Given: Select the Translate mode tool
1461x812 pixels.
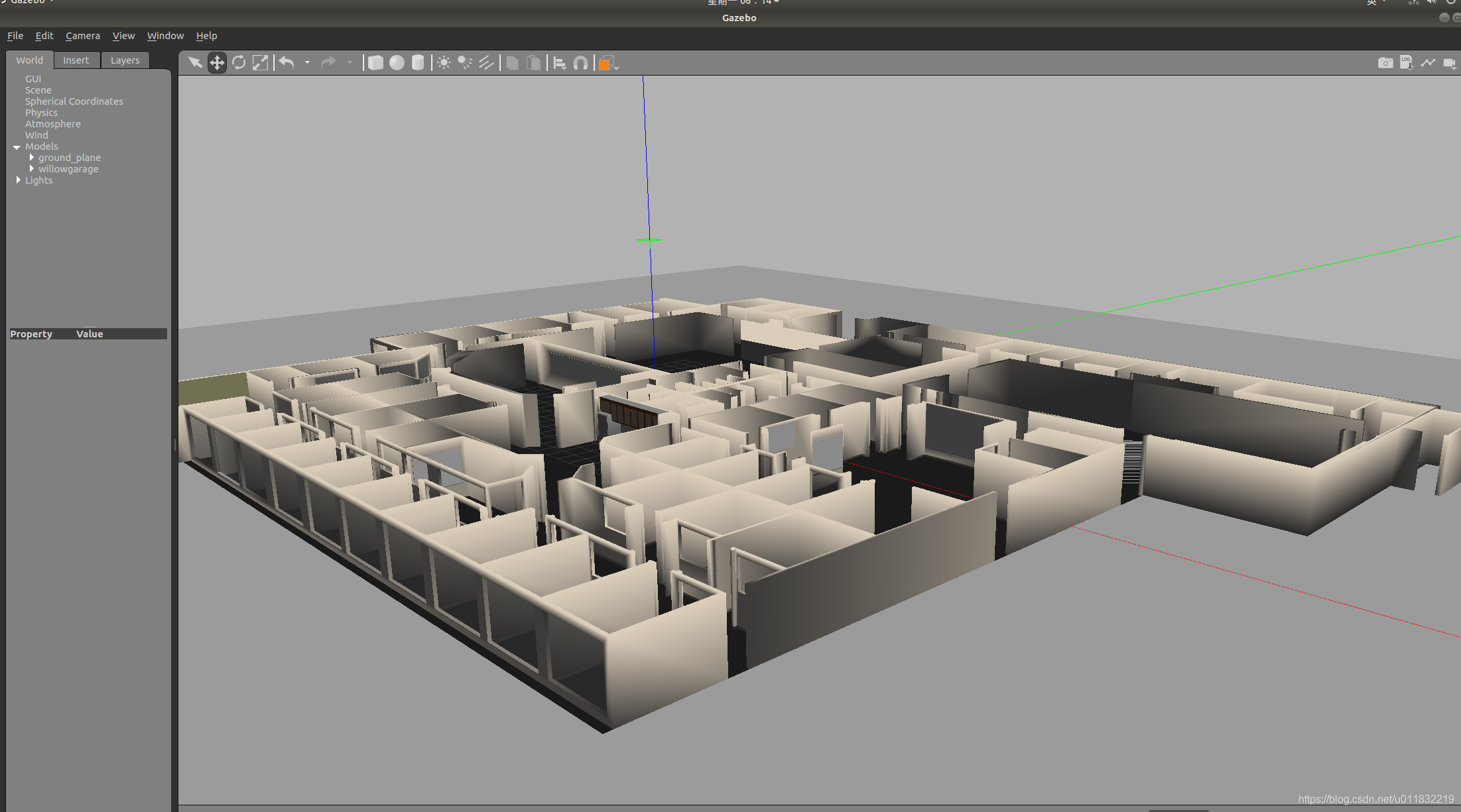Looking at the screenshot, I should (x=217, y=63).
